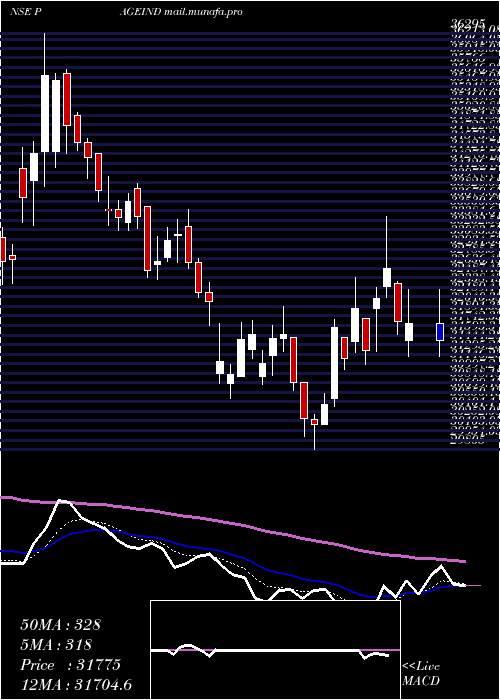Click the Live MACD inset chart box

pyautogui.click(x=275, y=650)
